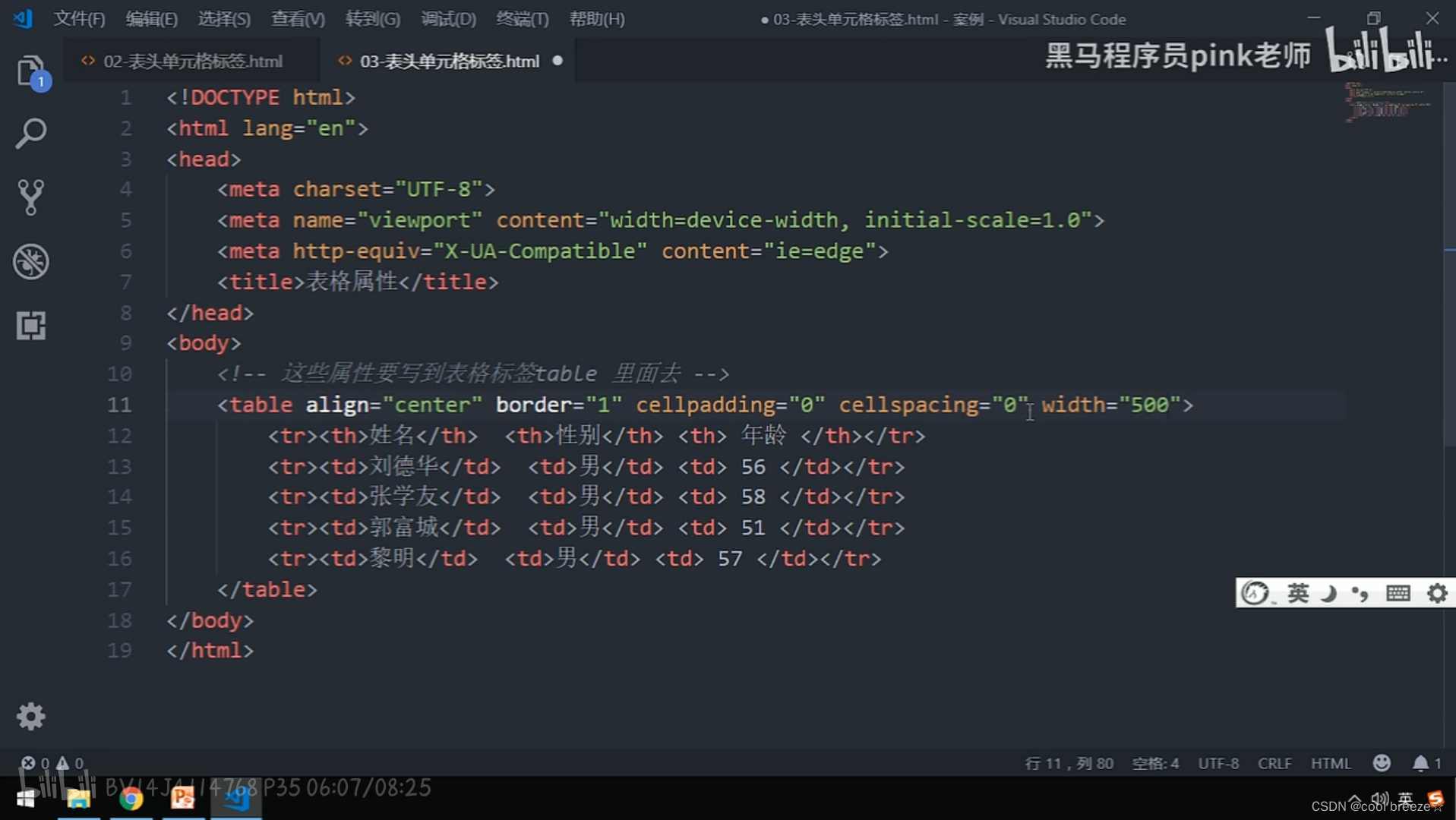Open the 编辑(E) menu
The height and width of the screenshot is (820, 1456).
point(151,19)
